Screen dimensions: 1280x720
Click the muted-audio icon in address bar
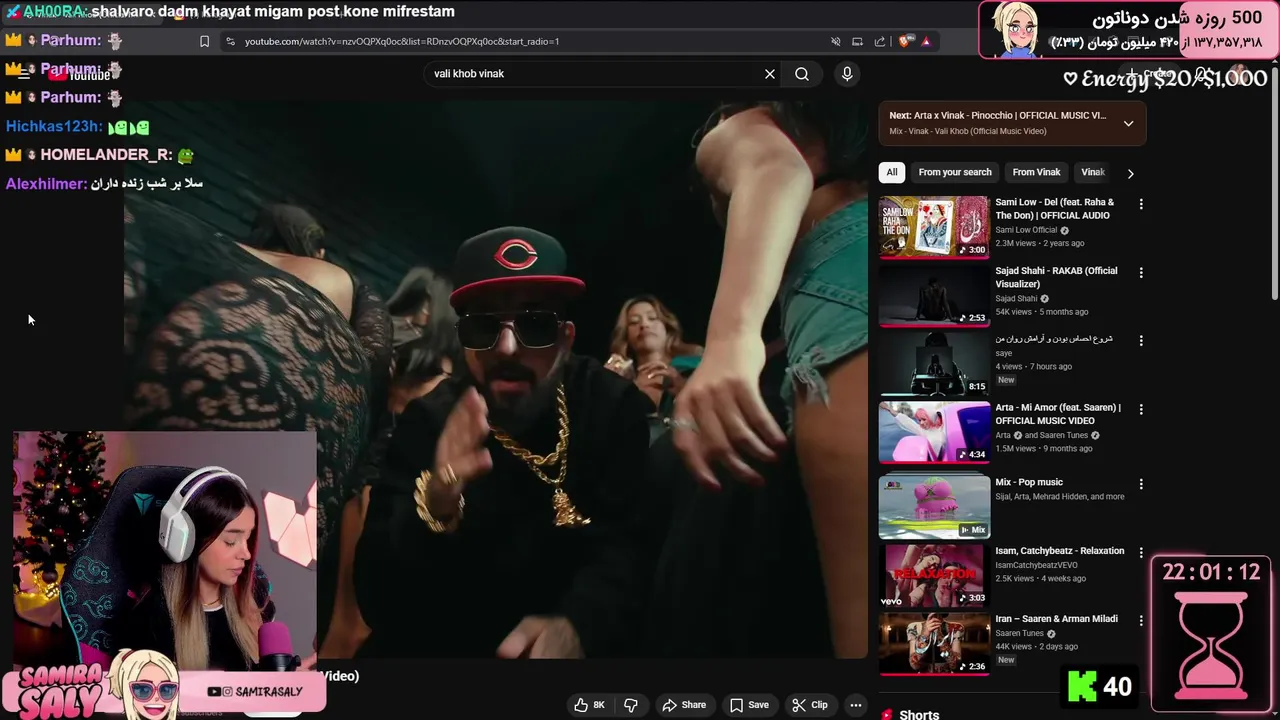[x=835, y=41]
